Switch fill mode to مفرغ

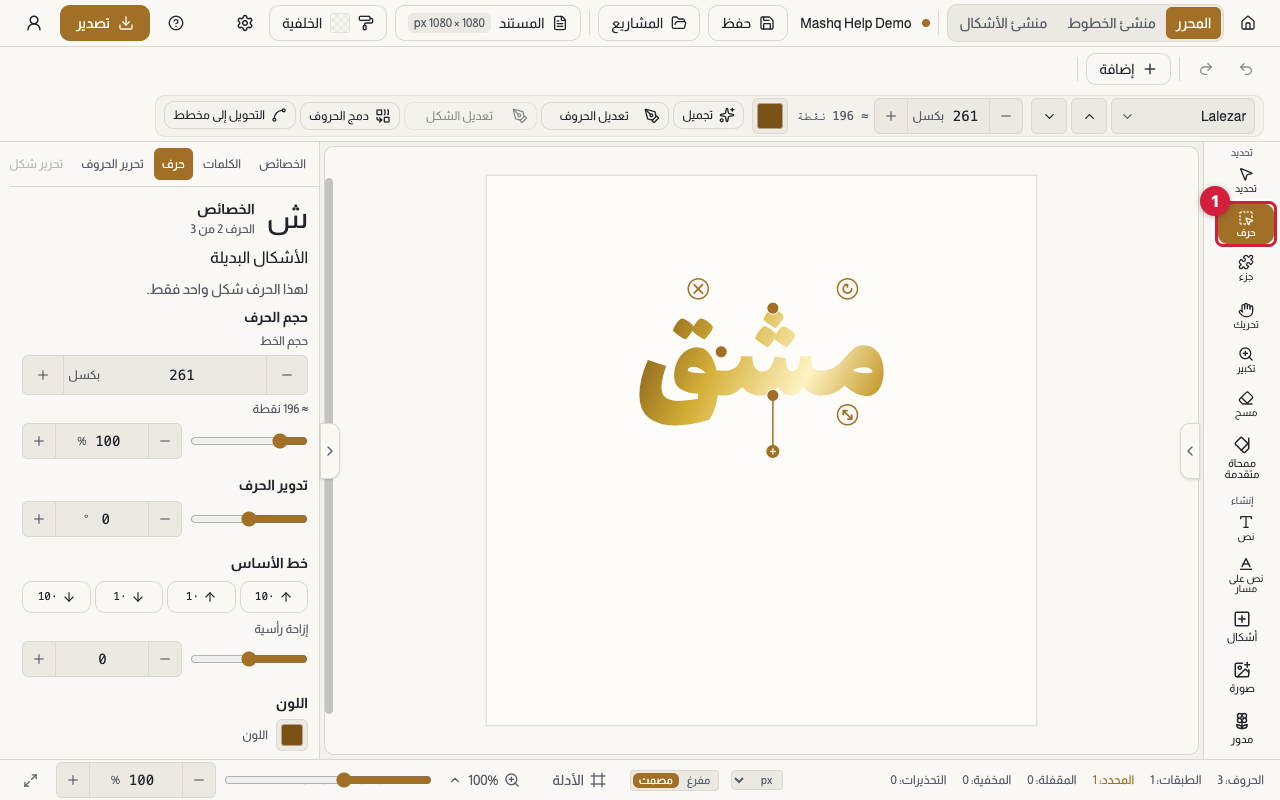pos(698,780)
